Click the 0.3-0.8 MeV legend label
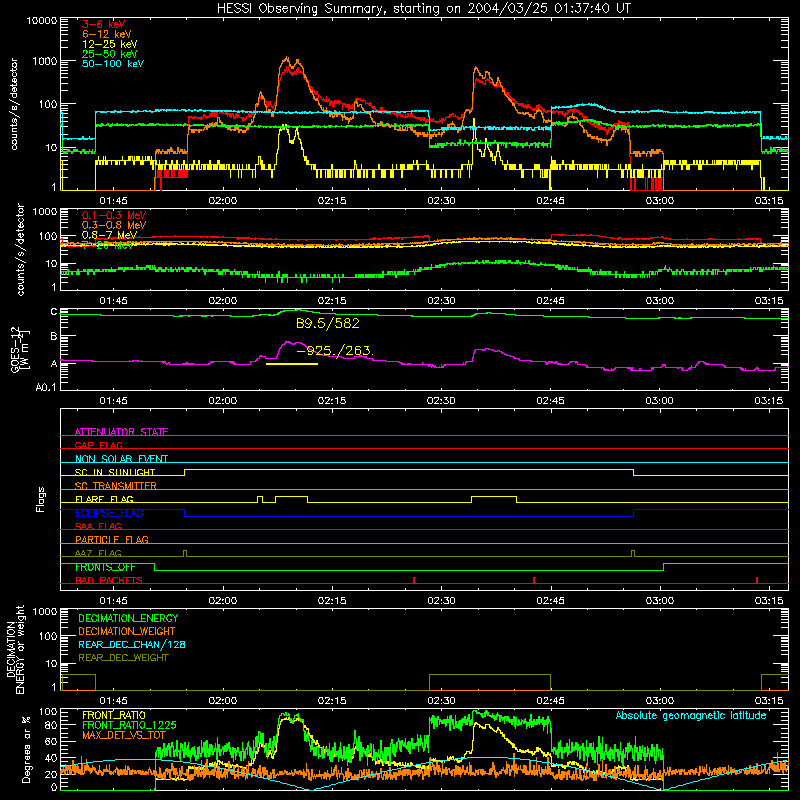This screenshot has width=800, height=800. tap(114, 225)
